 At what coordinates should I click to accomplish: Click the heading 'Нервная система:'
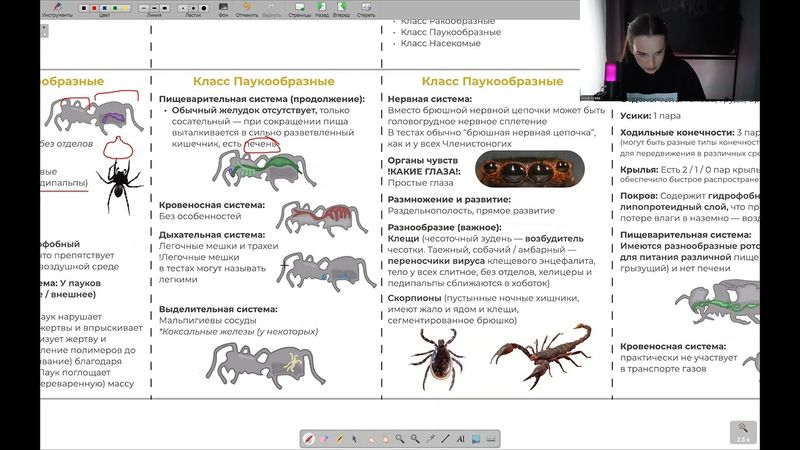[430, 99]
